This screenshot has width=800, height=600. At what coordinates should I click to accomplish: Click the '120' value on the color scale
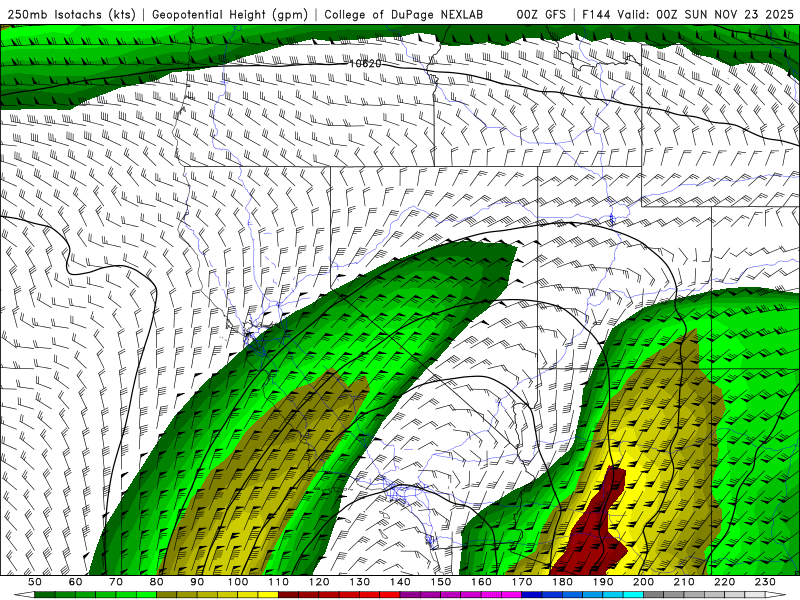(x=319, y=582)
